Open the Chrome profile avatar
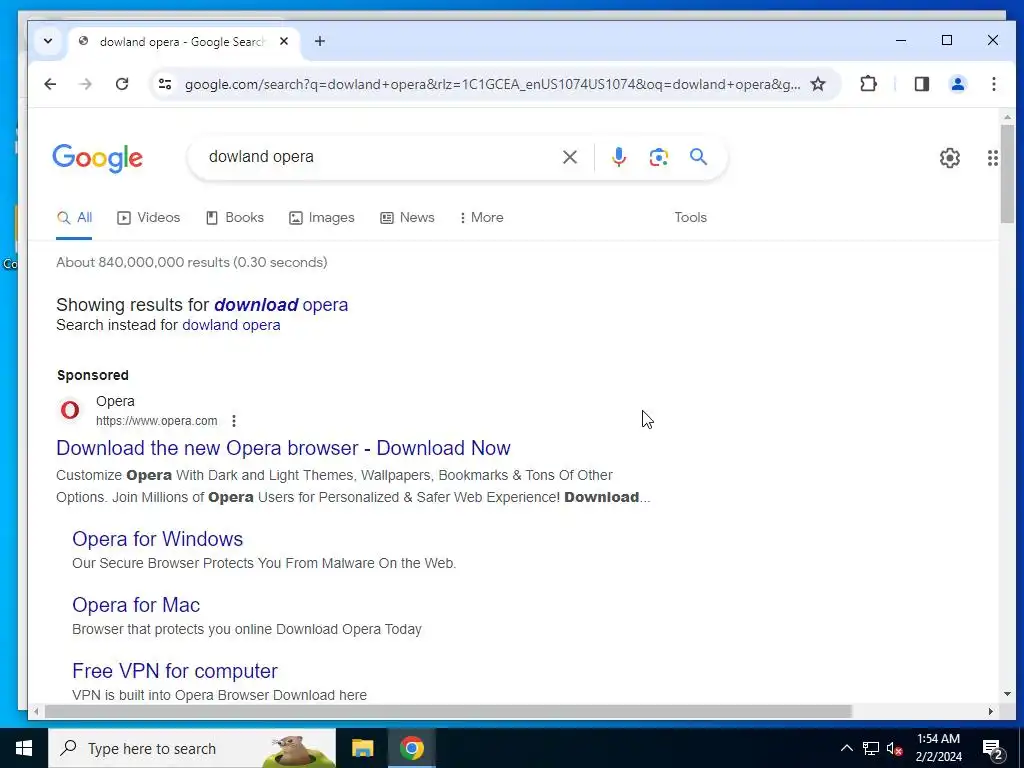 957,84
